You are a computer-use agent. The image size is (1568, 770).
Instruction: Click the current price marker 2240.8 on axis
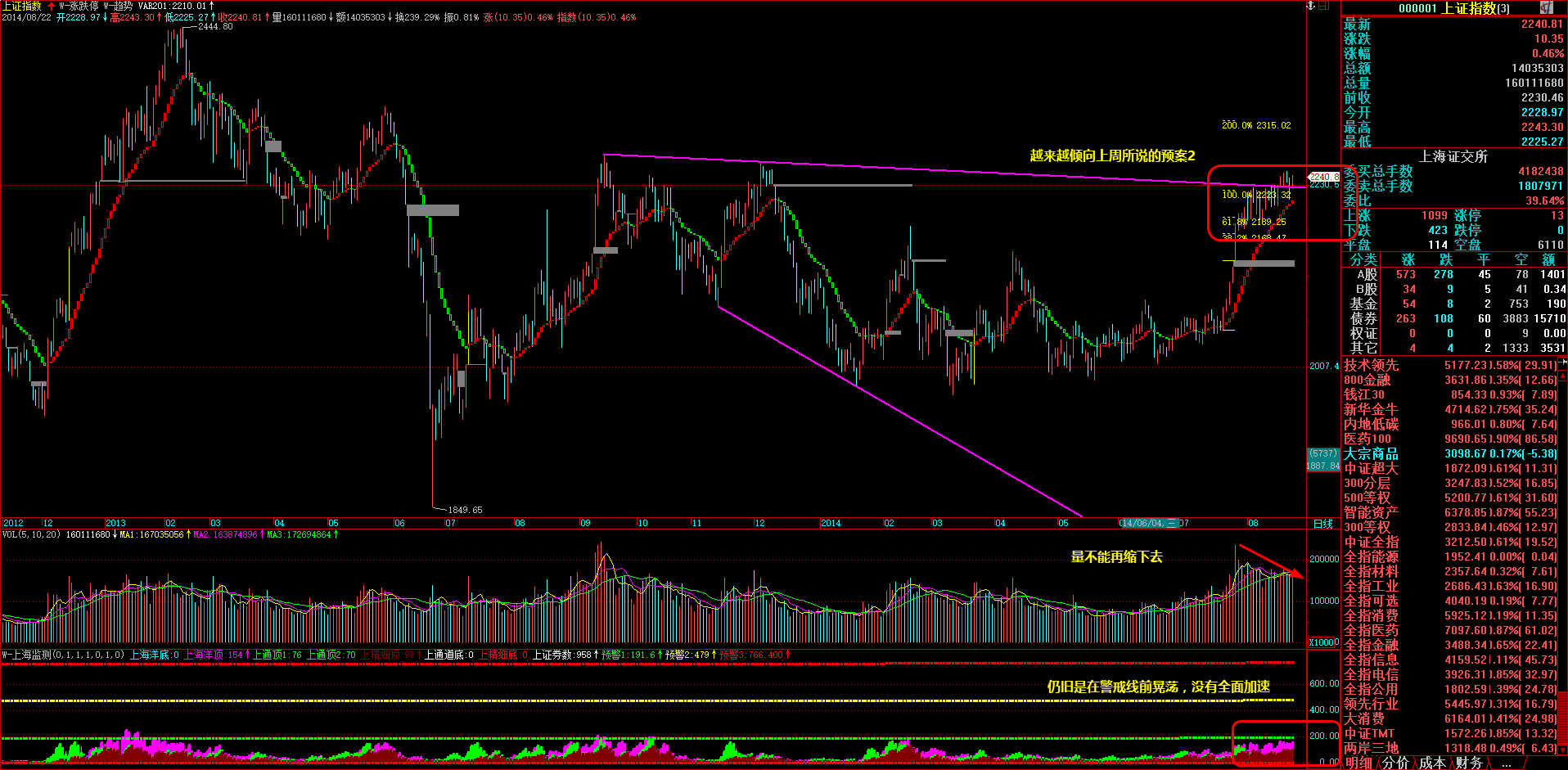click(1323, 176)
